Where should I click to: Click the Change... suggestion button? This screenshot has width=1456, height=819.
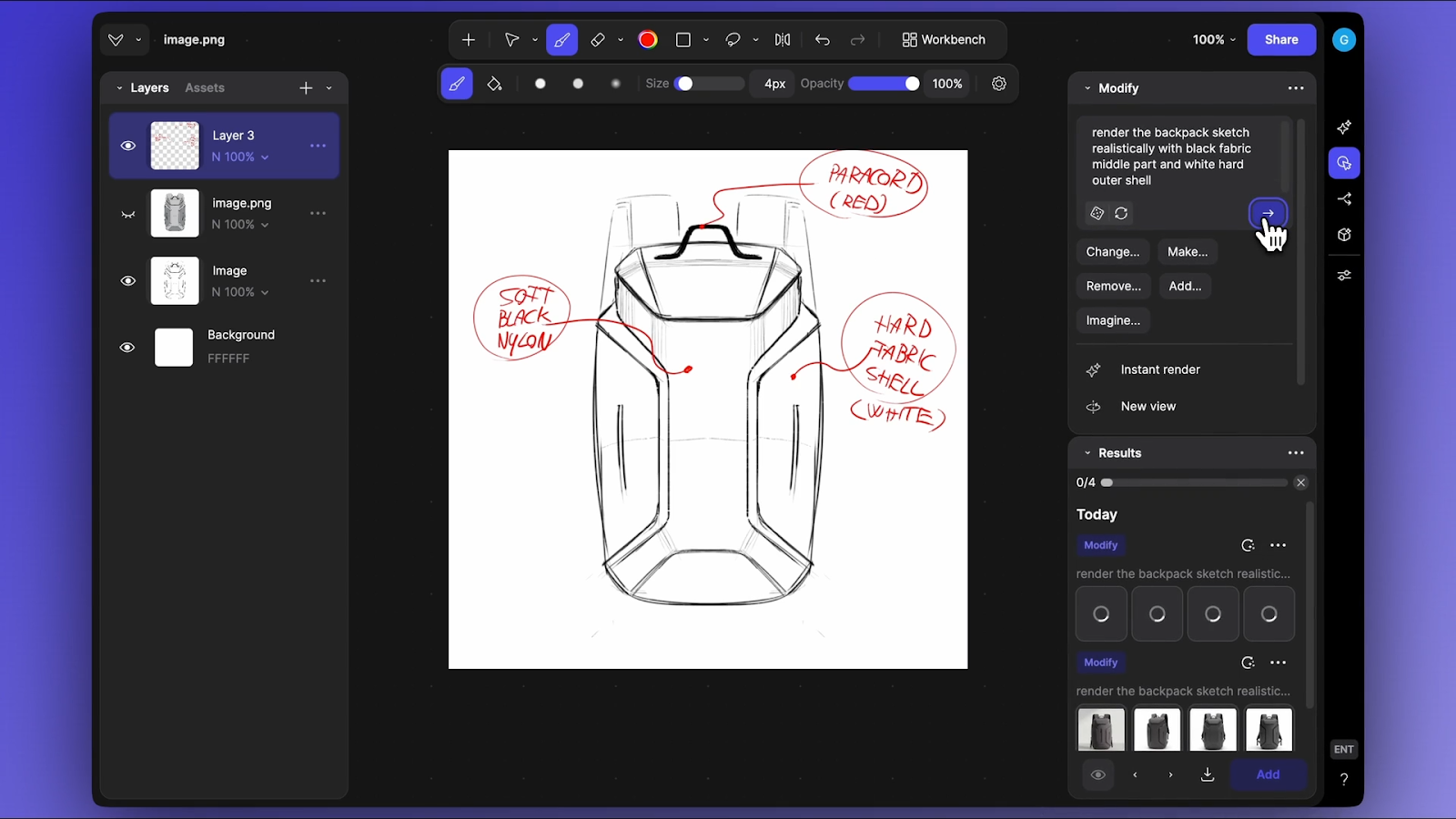[1113, 252]
